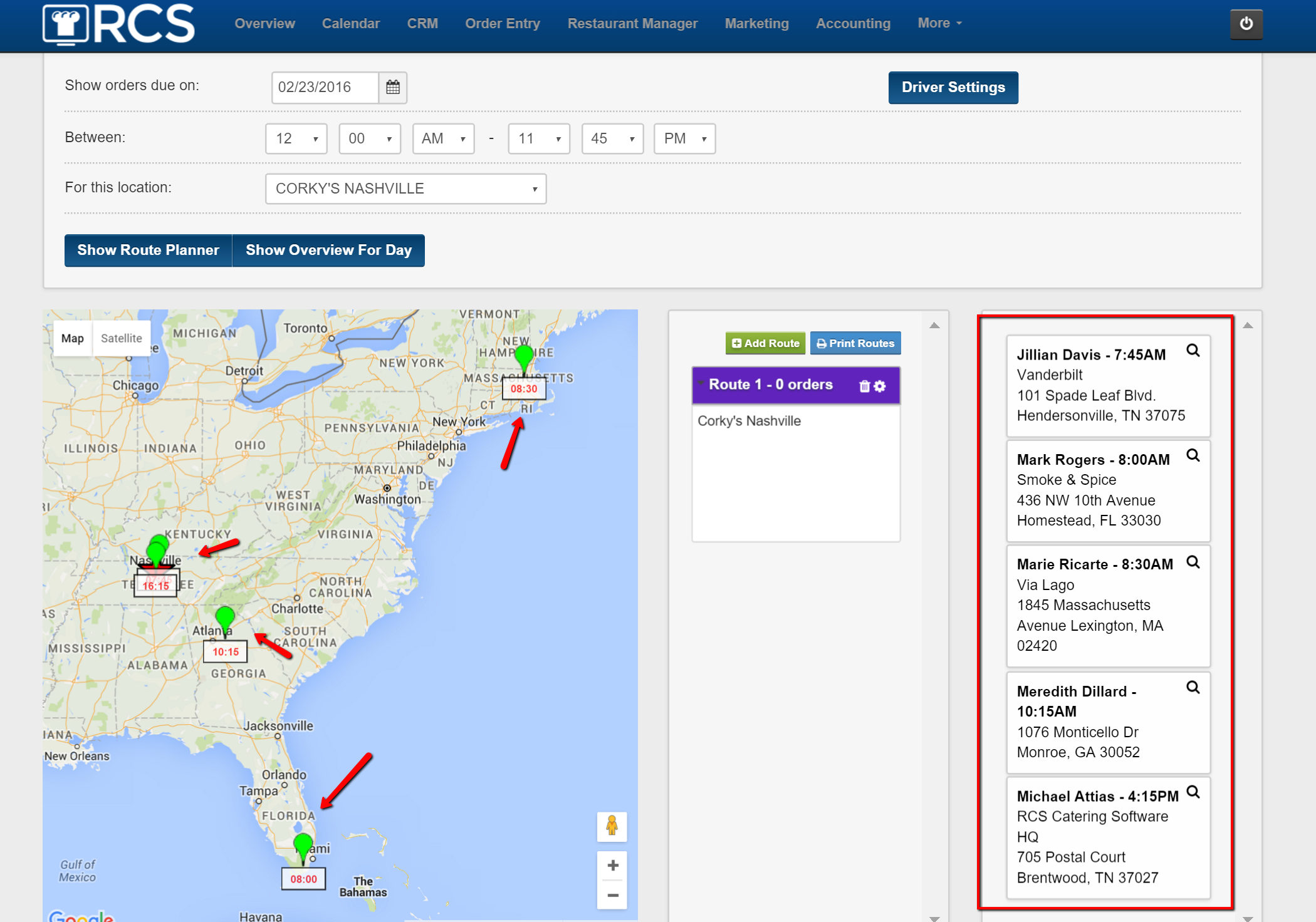Click the Add Route button

765,343
